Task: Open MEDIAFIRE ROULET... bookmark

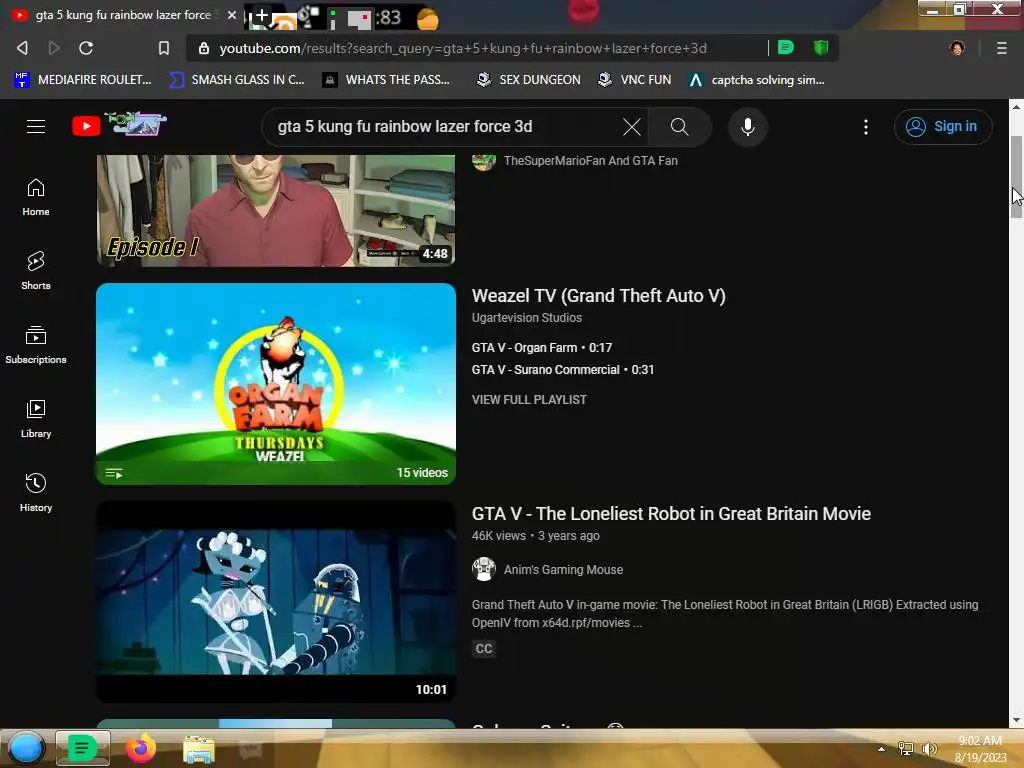Action: click(x=82, y=80)
